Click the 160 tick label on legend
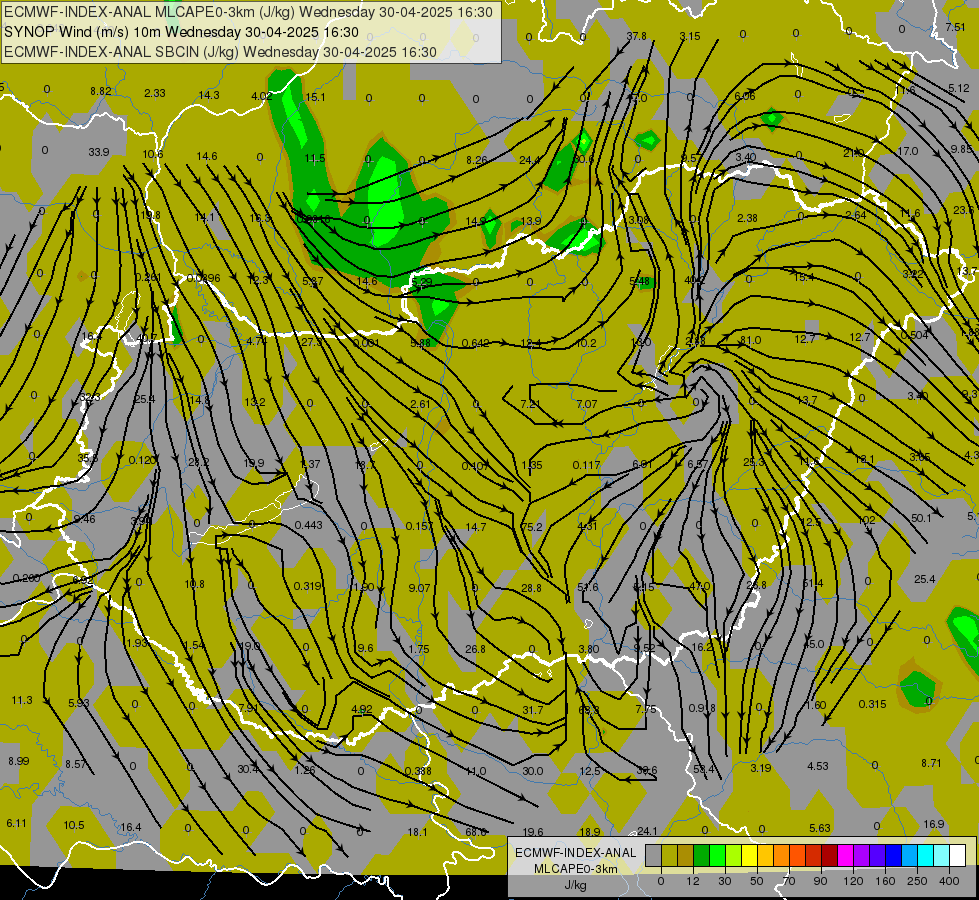This screenshot has height=900, width=979. click(x=885, y=881)
